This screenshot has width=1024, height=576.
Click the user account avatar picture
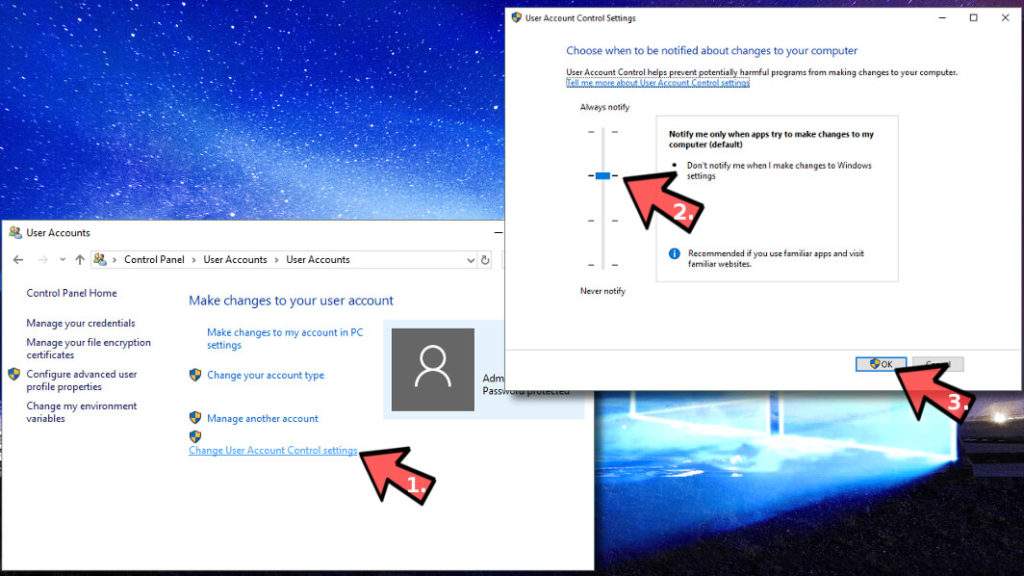(x=433, y=370)
